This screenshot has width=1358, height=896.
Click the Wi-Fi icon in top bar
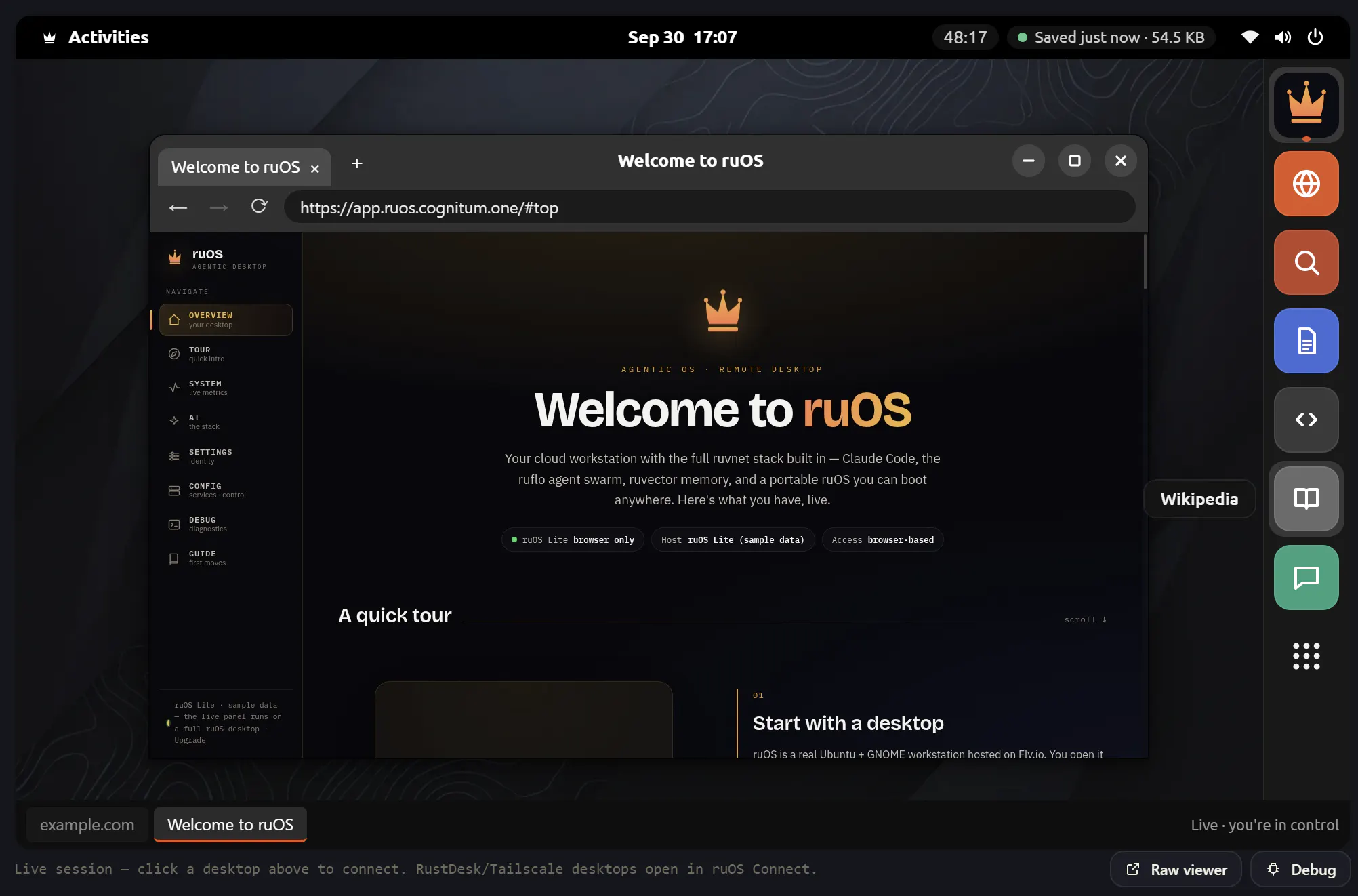(1250, 37)
